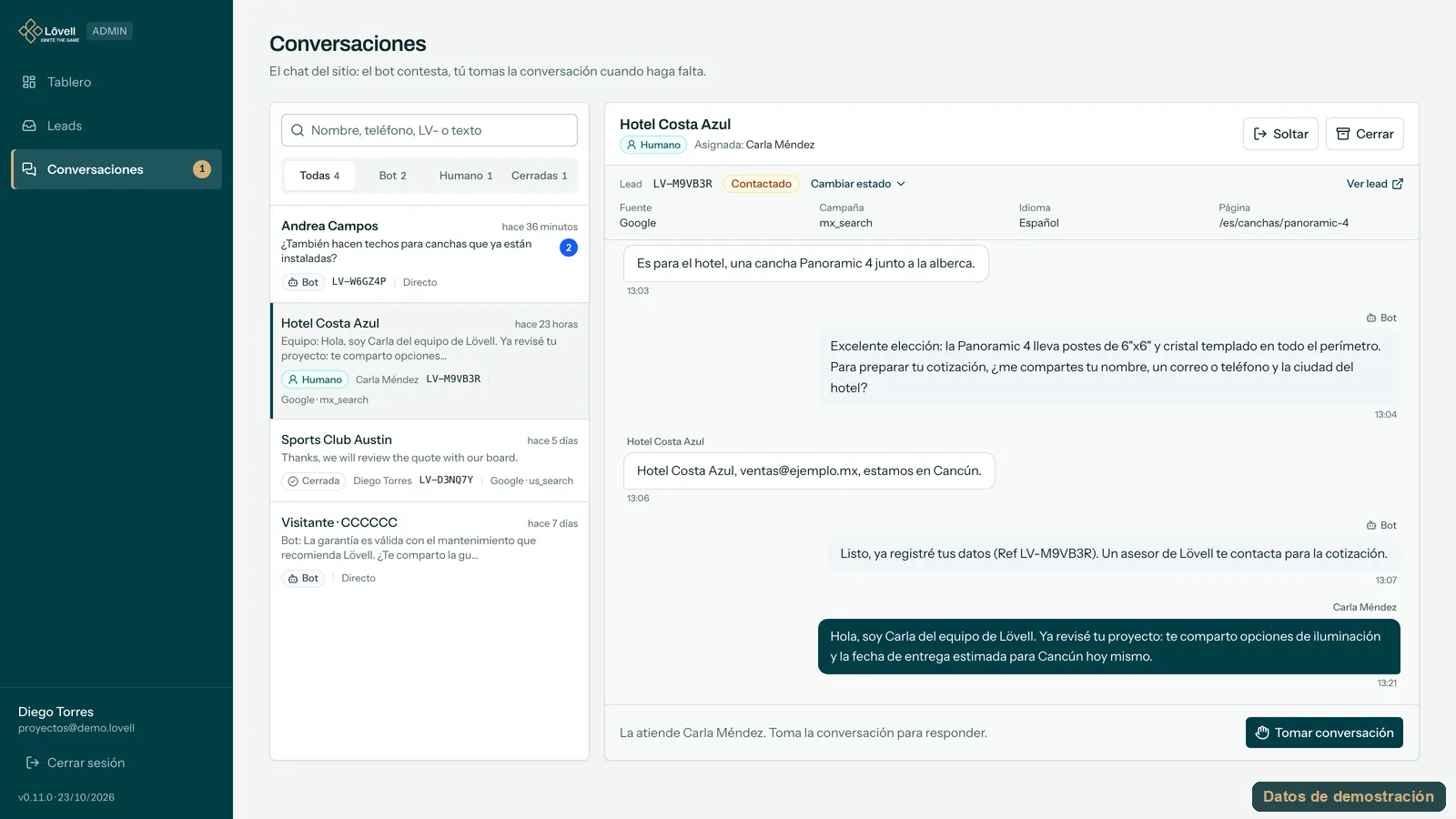The width and height of the screenshot is (1456, 819).
Task: Click the search magnifier icon
Action: (x=298, y=130)
